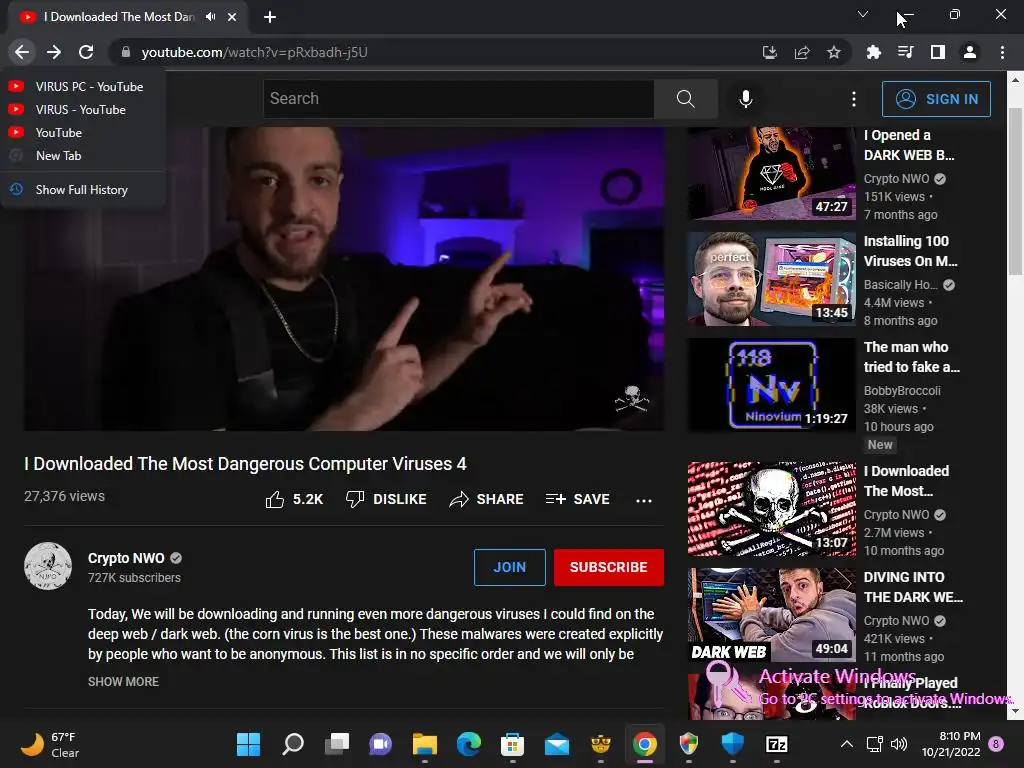Image resolution: width=1024 pixels, height=768 pixels.
Task: Click the BobbyBroccoli channel name
Action: coord(902,391)
